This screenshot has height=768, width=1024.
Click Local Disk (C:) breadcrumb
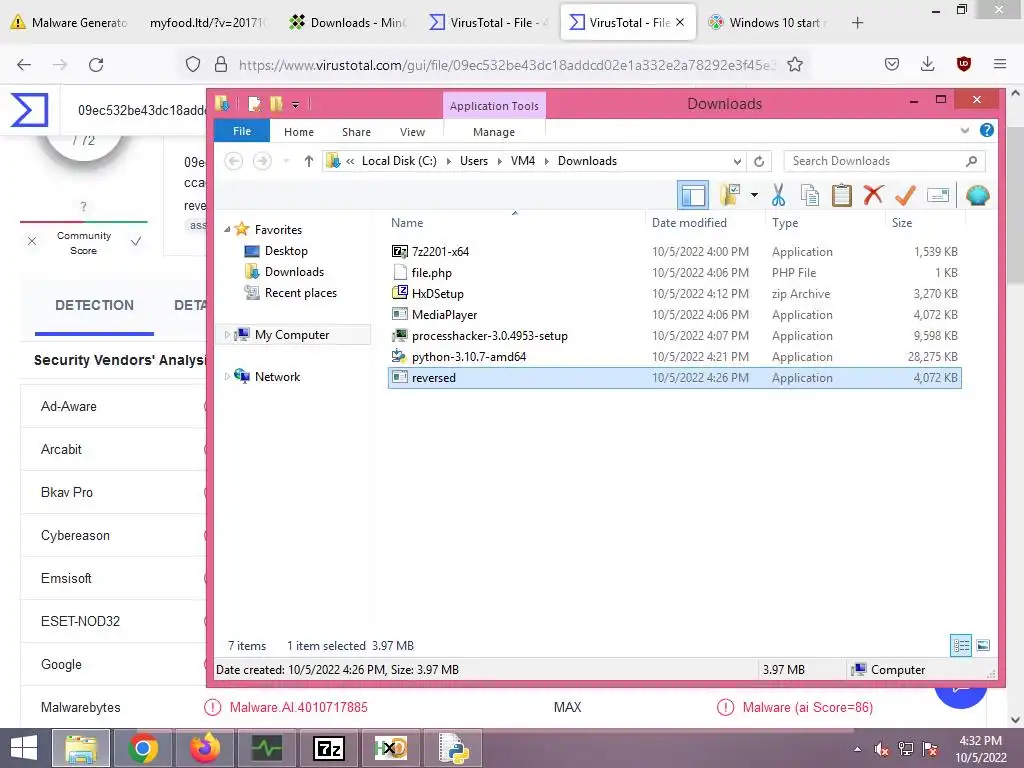pyautogui.click(x=399, y=161)
